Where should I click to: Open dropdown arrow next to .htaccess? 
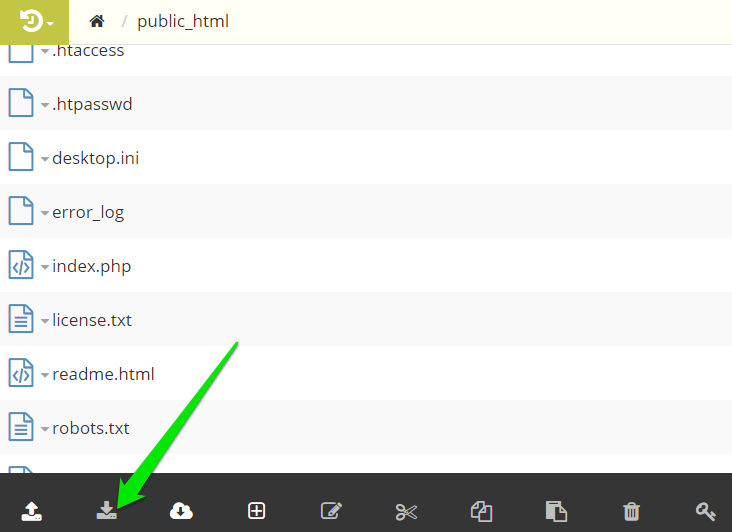[45, 51]
